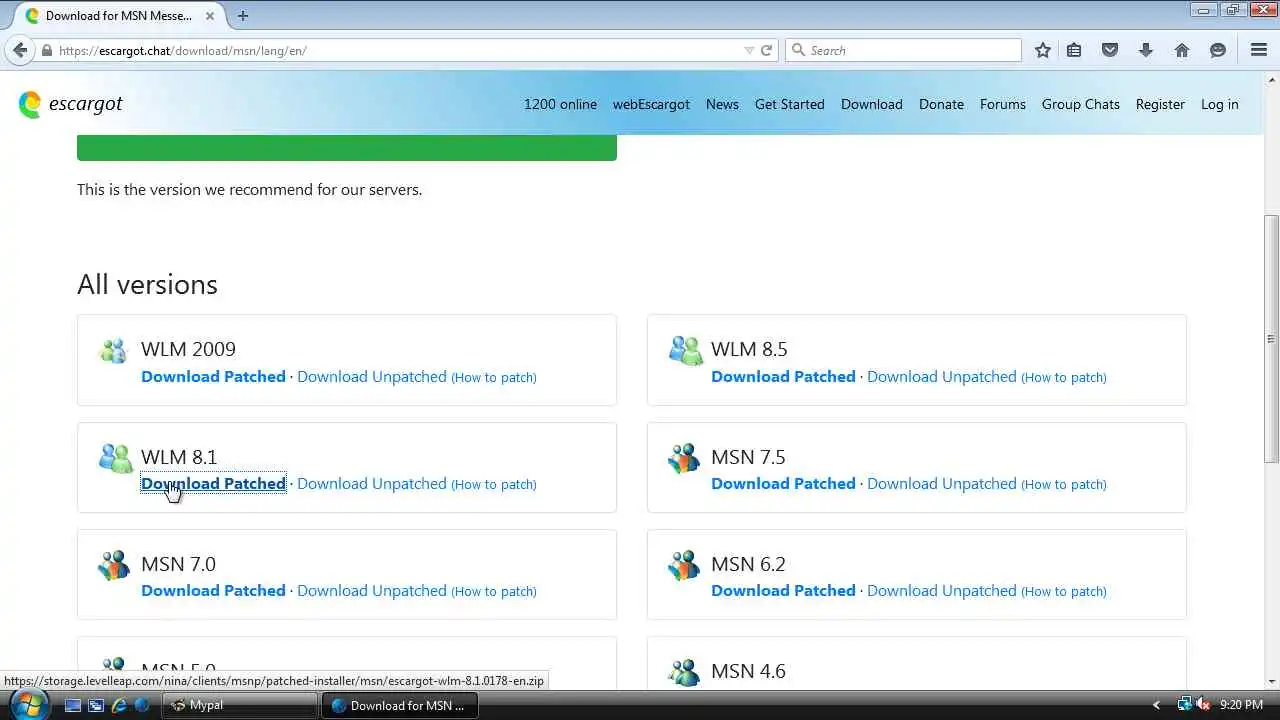Image resolution: width=1280 pixels, height=720 pixels.
Task: Click the WLM 8.1 messenger icon
Action: coord(116,458)
